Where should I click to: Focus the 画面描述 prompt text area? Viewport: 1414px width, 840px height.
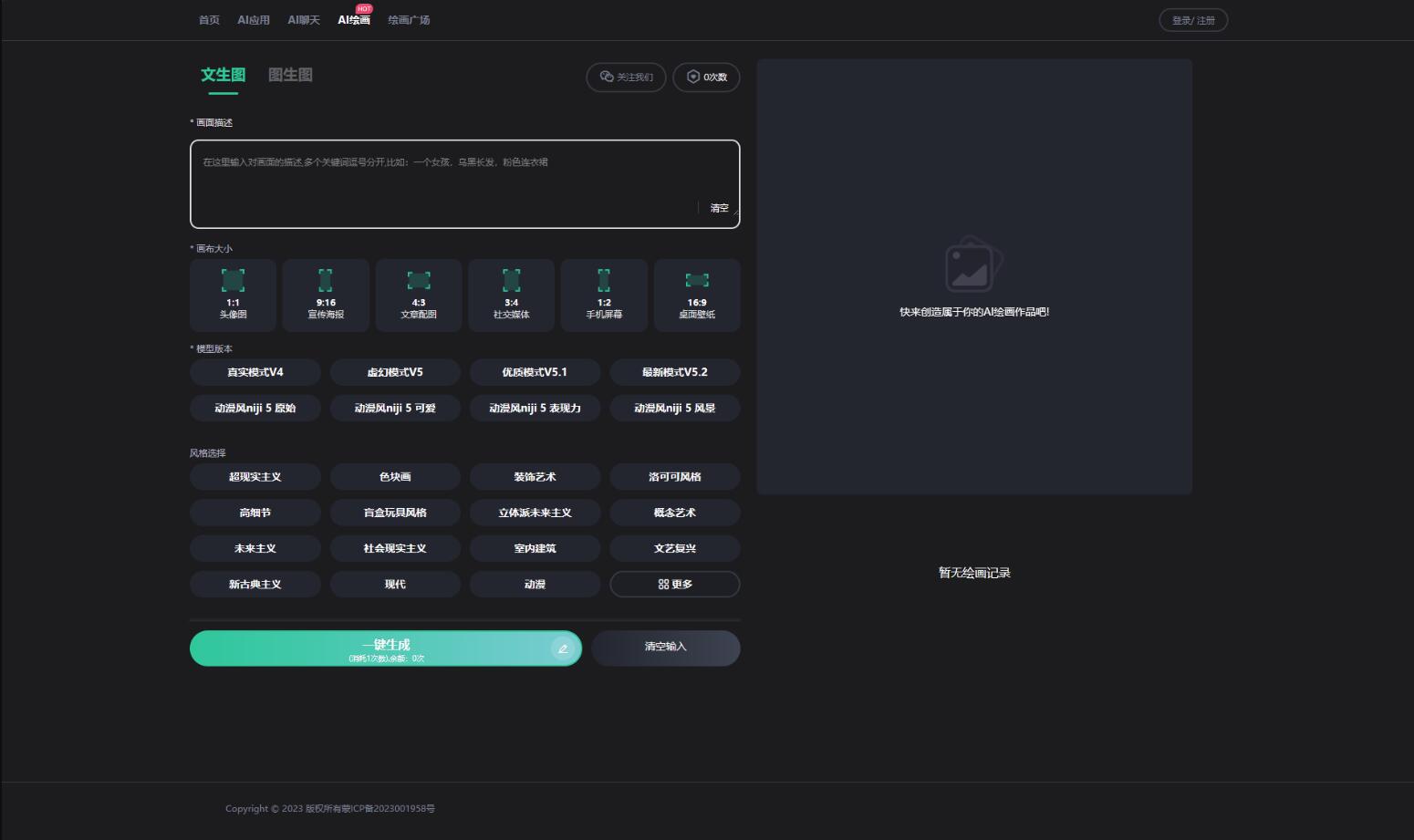tap(465, 184)
